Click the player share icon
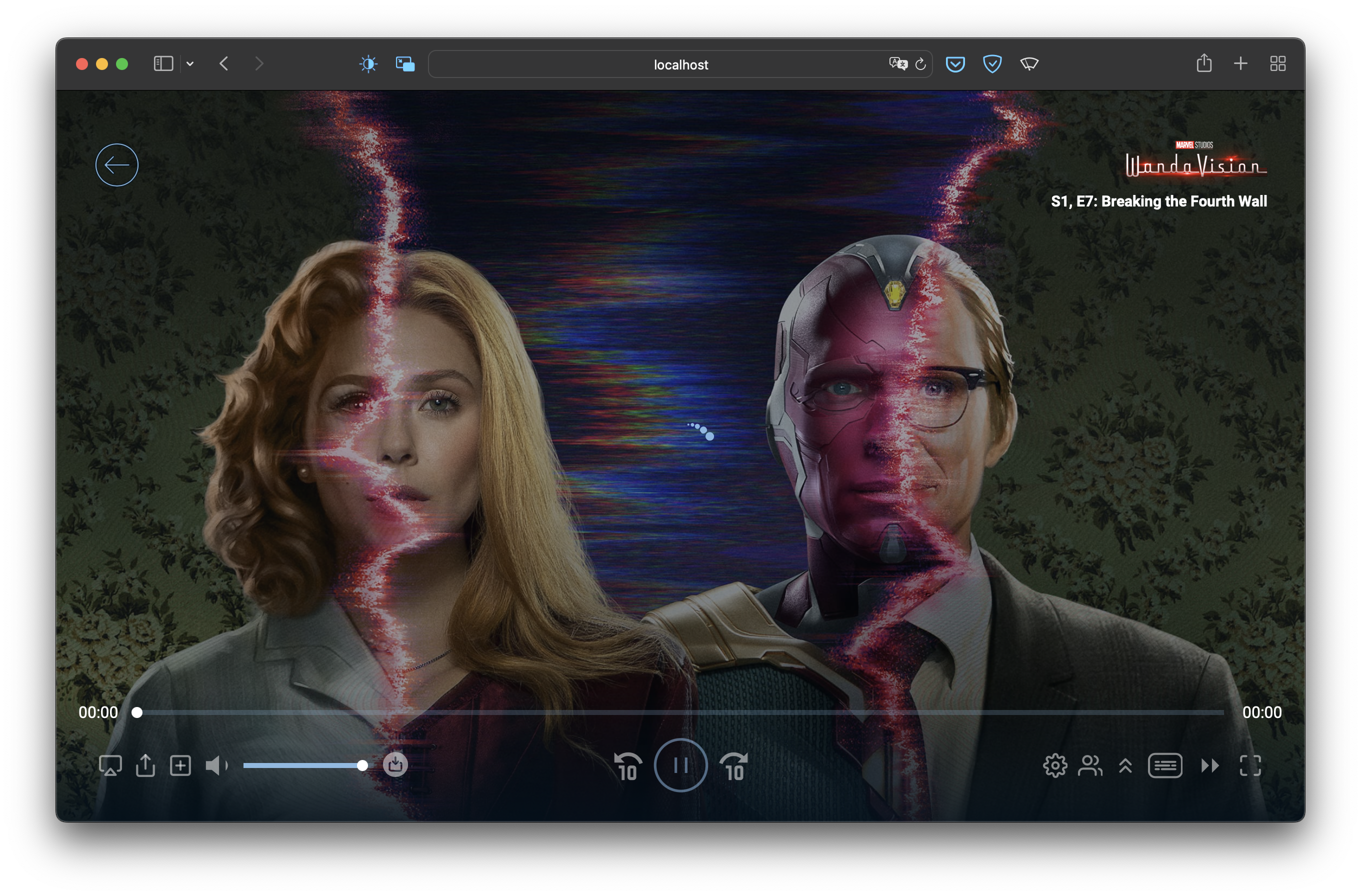Viewport: 1361px width, 896px height. tap(145, 765)
